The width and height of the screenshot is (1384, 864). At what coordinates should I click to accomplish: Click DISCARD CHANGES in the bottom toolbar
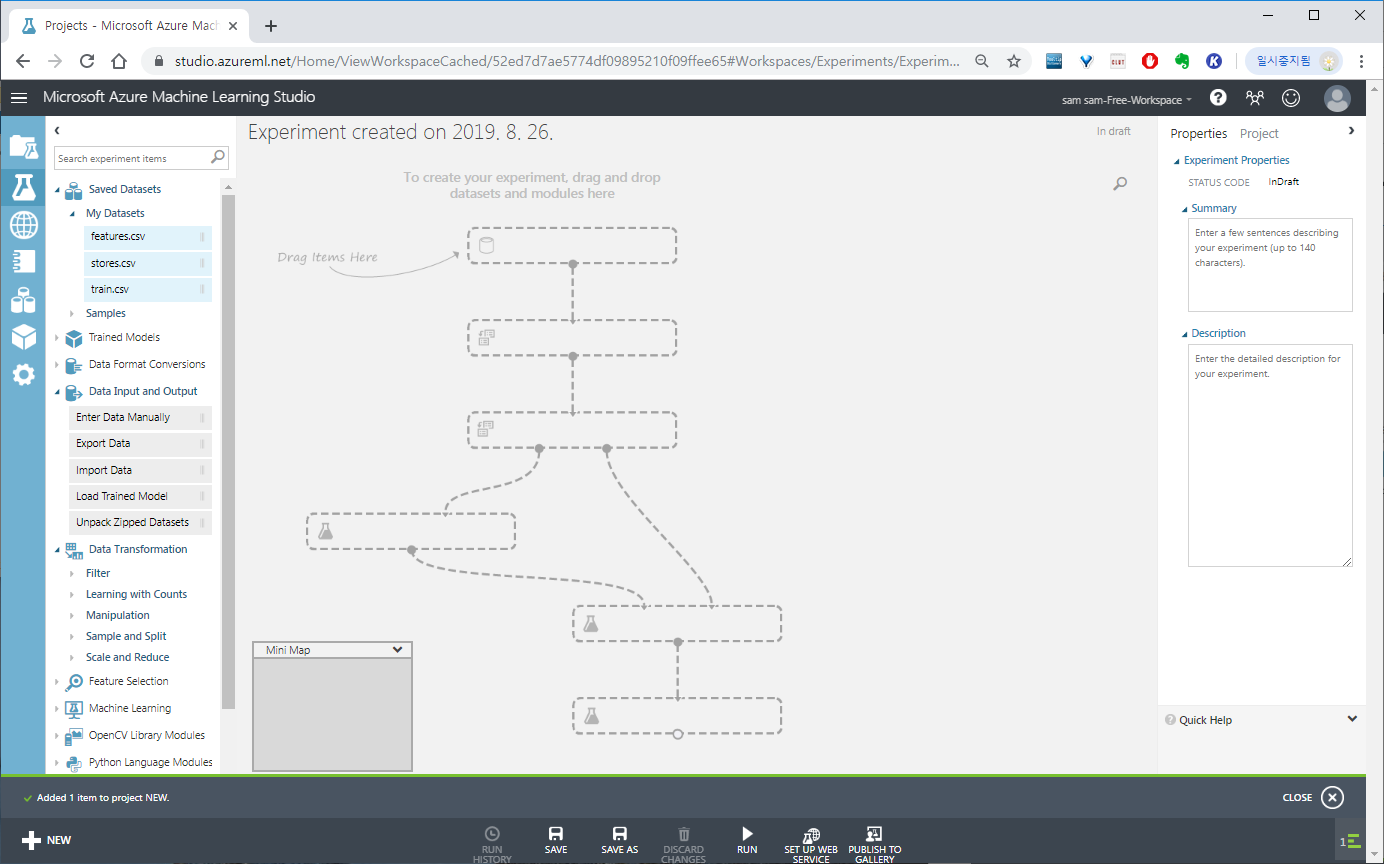coord(684,844)
